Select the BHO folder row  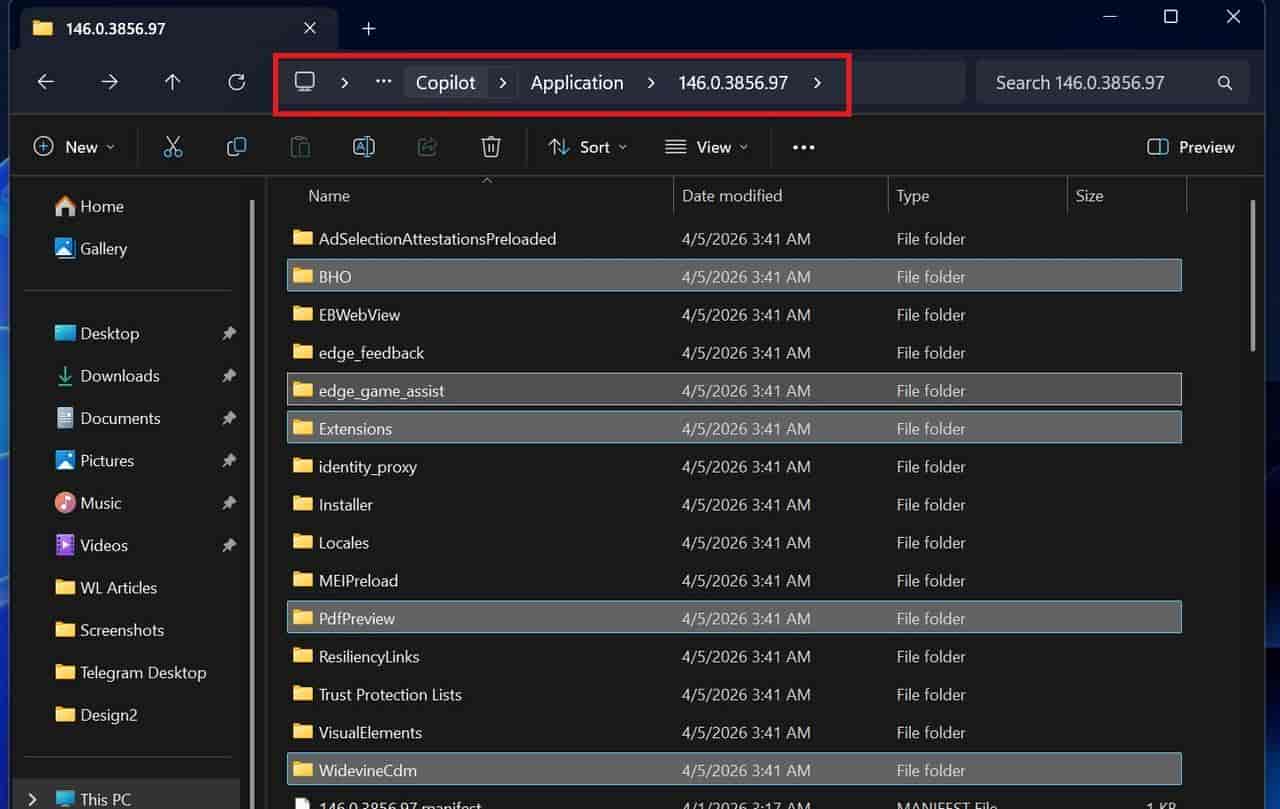(734, 276)
